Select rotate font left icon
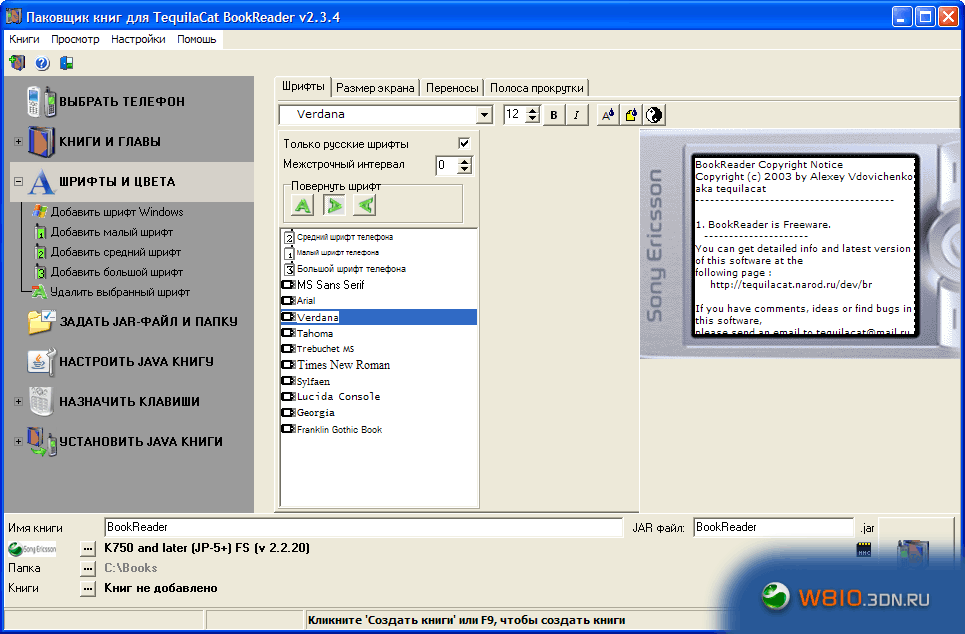The height and width of the screenshot is (634, 965). [x=365, y=205]
